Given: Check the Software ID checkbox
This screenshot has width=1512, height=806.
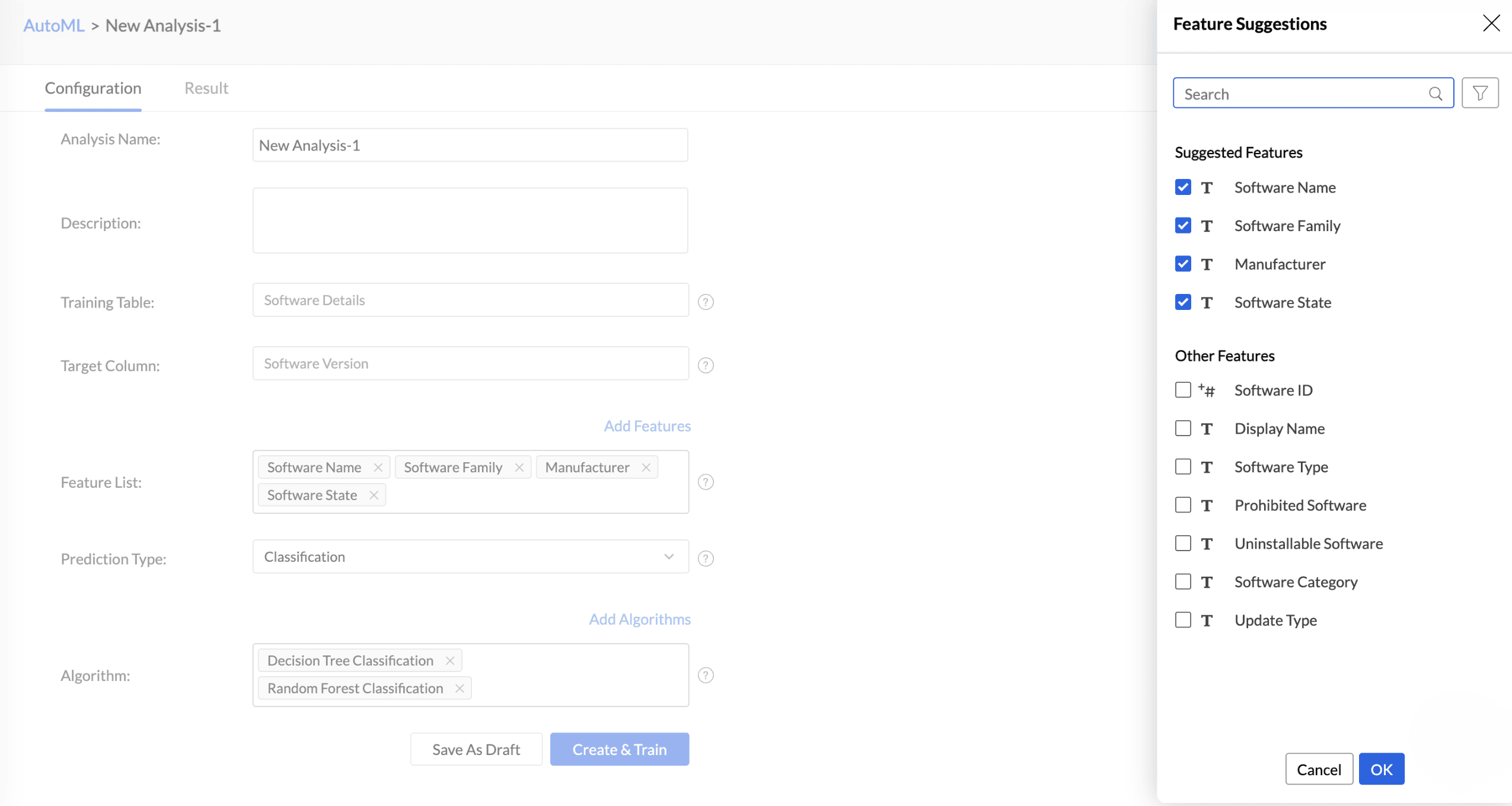Looking at the screenshot, I should click(x=1182, y=390).
